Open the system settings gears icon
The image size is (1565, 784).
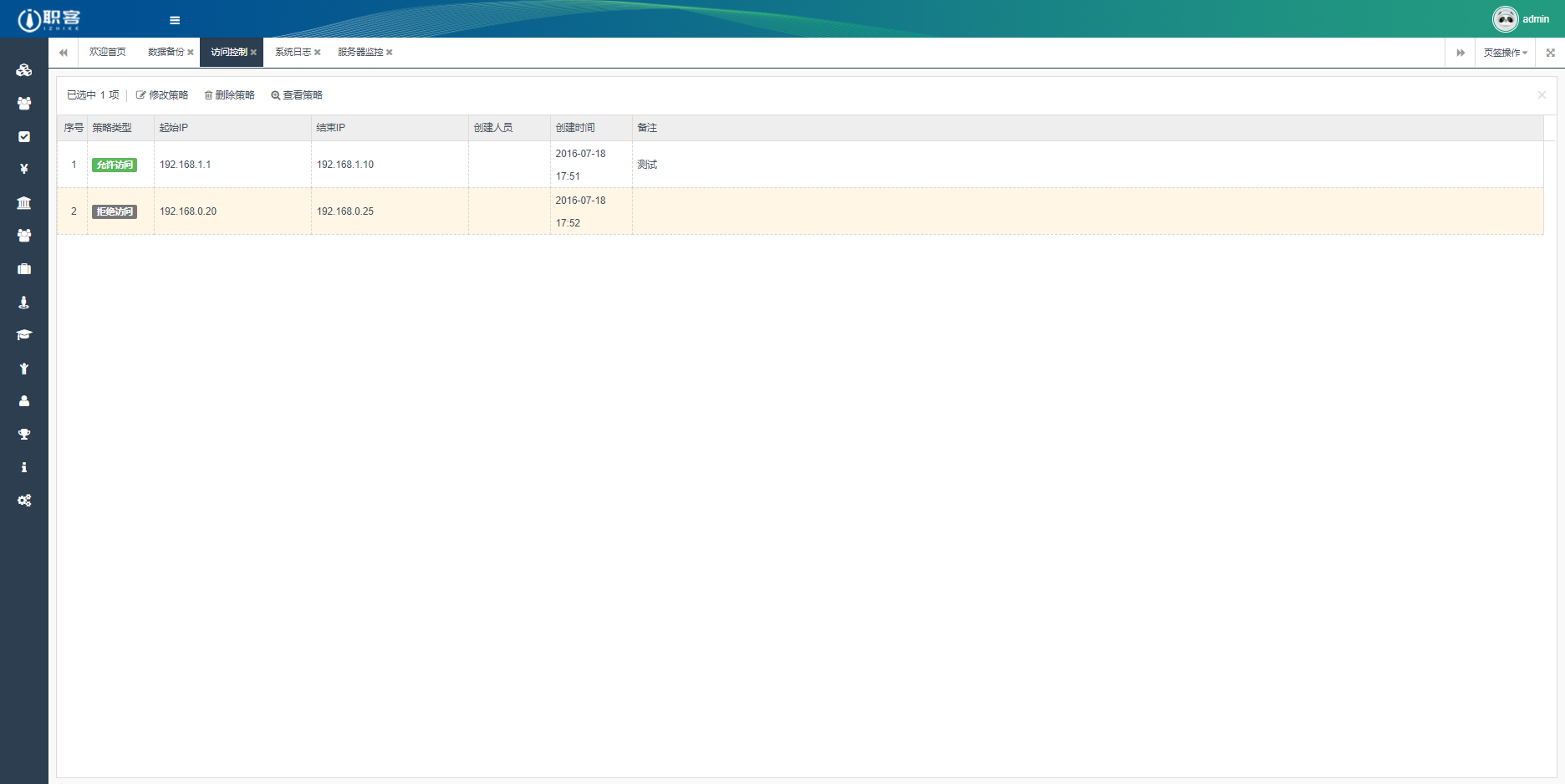click(24, 501)
